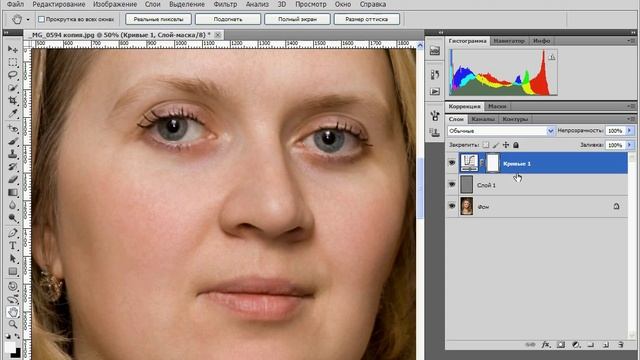Hide the Кривые 1 layer
The image size is (640, 360).
click(452, 163)
